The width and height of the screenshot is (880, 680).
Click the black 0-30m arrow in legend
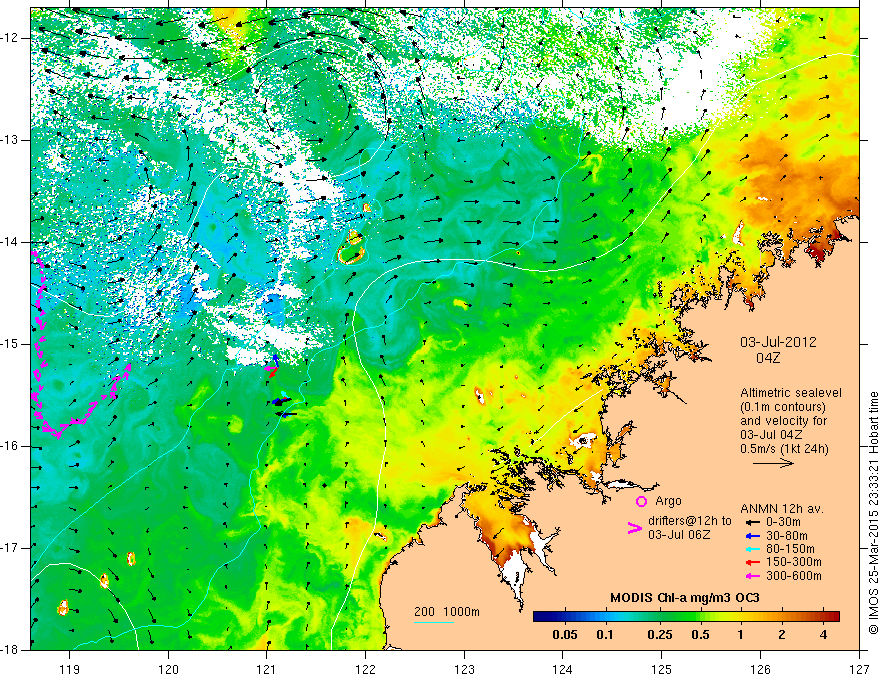pos(752,522)
